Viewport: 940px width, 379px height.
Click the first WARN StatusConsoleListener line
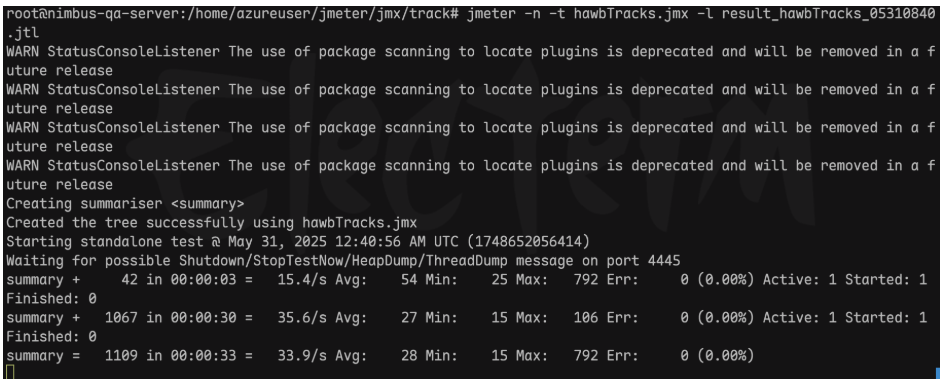pyautogui.click(x=471, y=61)
